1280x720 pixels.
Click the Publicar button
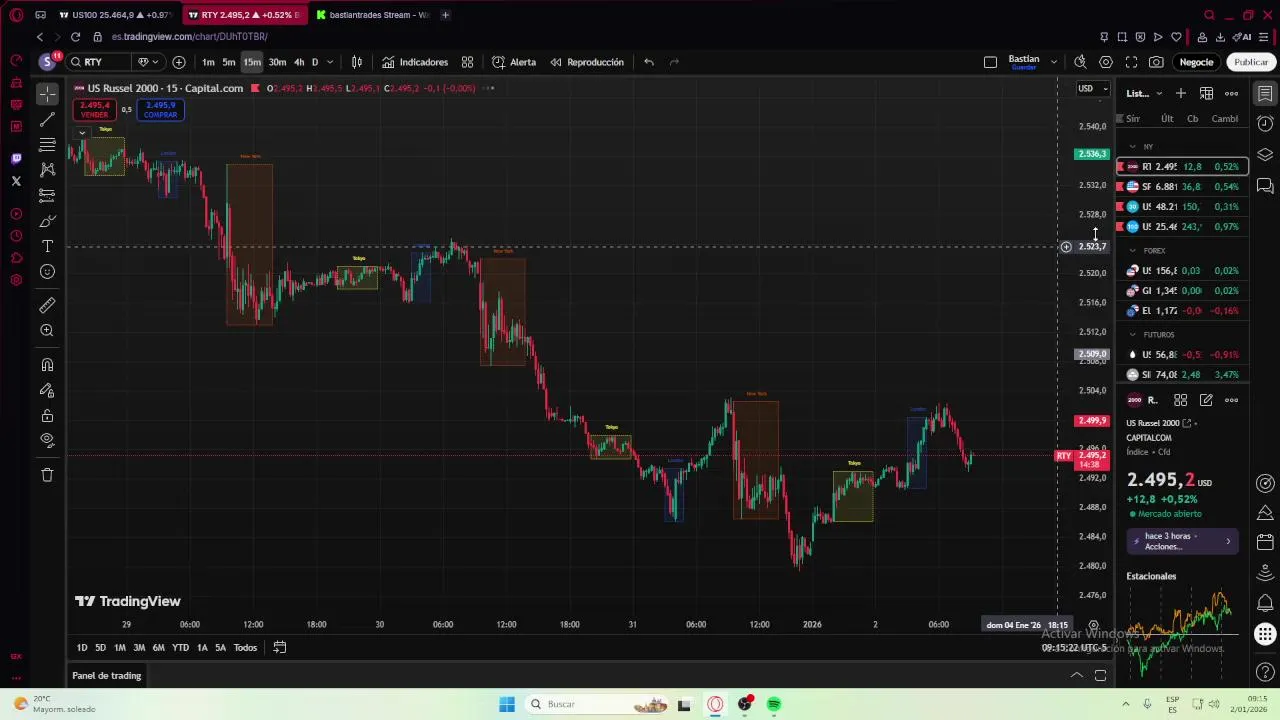(1251, 62)
